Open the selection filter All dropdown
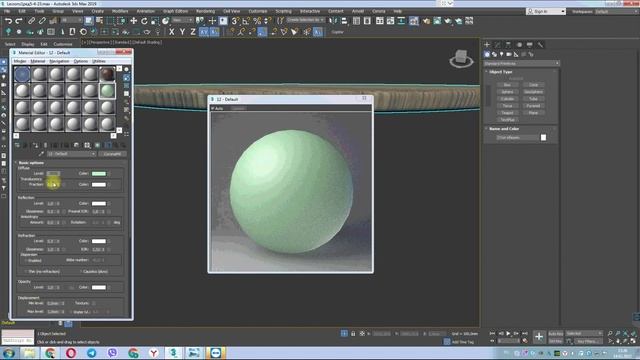Viewport: 640px width, 360px height. point(71,20)
